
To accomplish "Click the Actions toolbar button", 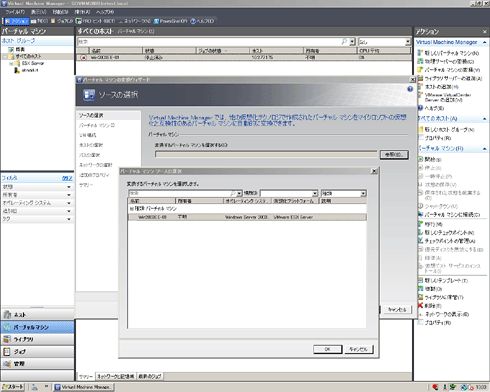I will click(x=17, y=21).
